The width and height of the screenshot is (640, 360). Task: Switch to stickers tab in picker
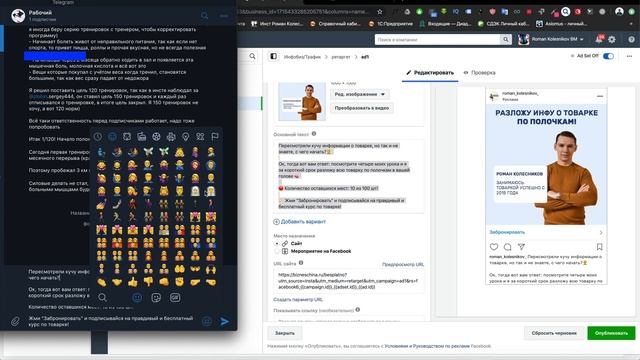(x=156, y=298)
